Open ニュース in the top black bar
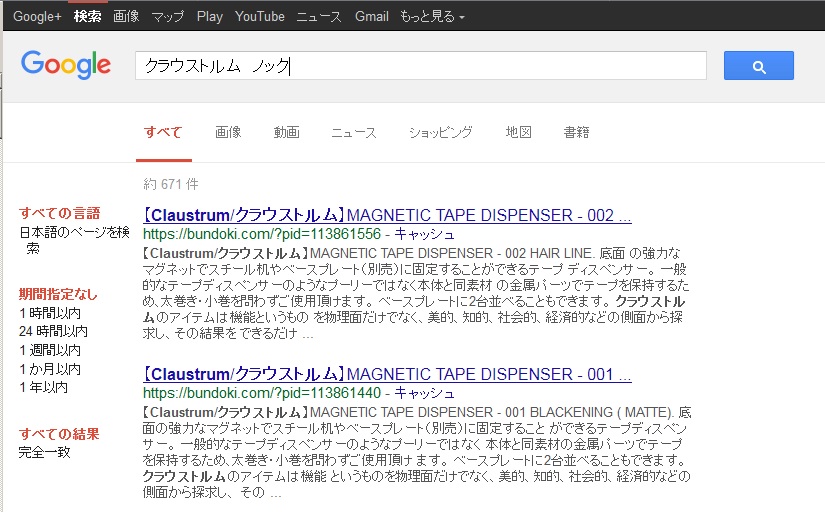The image size is (825, 512). click(319, 17)
